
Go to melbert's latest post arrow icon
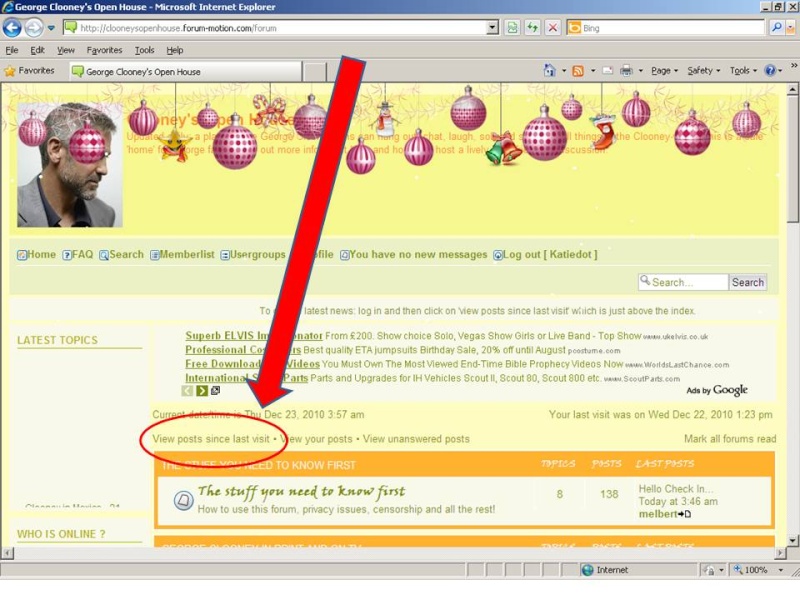pos(685,514)
